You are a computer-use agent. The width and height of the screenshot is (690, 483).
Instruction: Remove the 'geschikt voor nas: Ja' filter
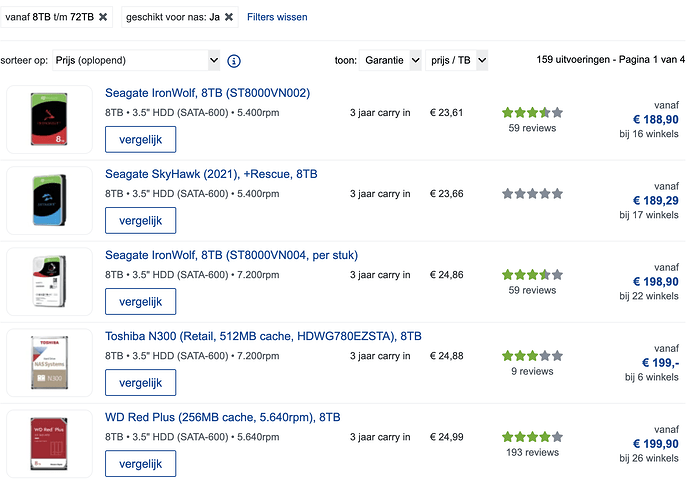229,17
